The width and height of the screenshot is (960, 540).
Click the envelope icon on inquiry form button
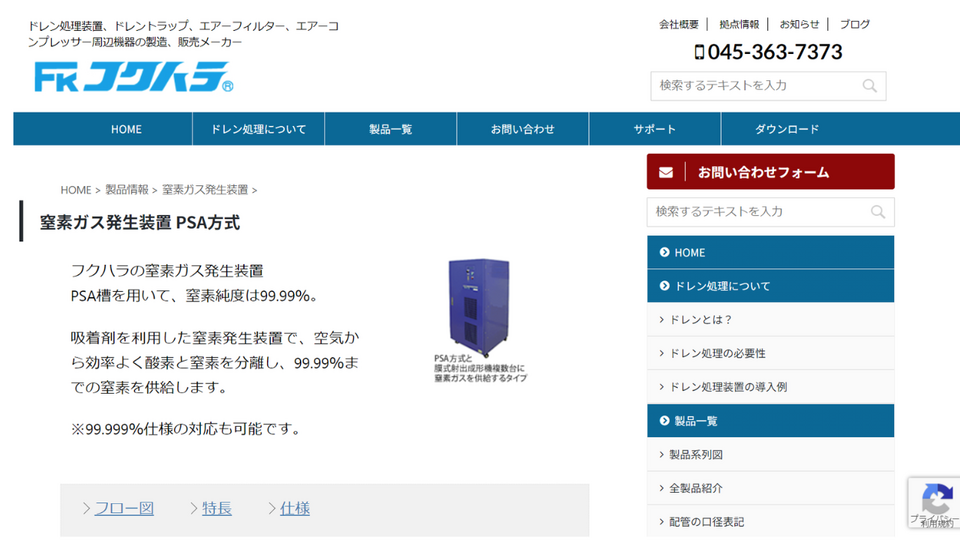click(x=666, y=172)
